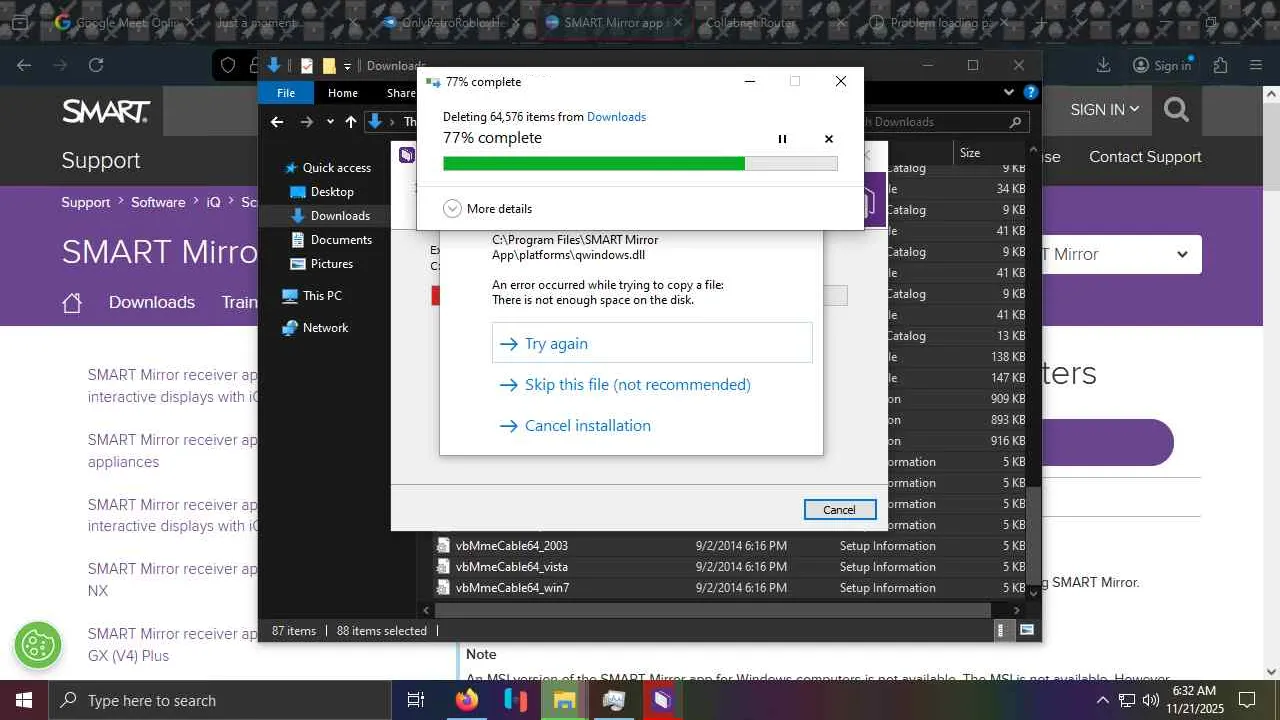
Task: Show hidden system tray icons
Action: [1102, 700]
